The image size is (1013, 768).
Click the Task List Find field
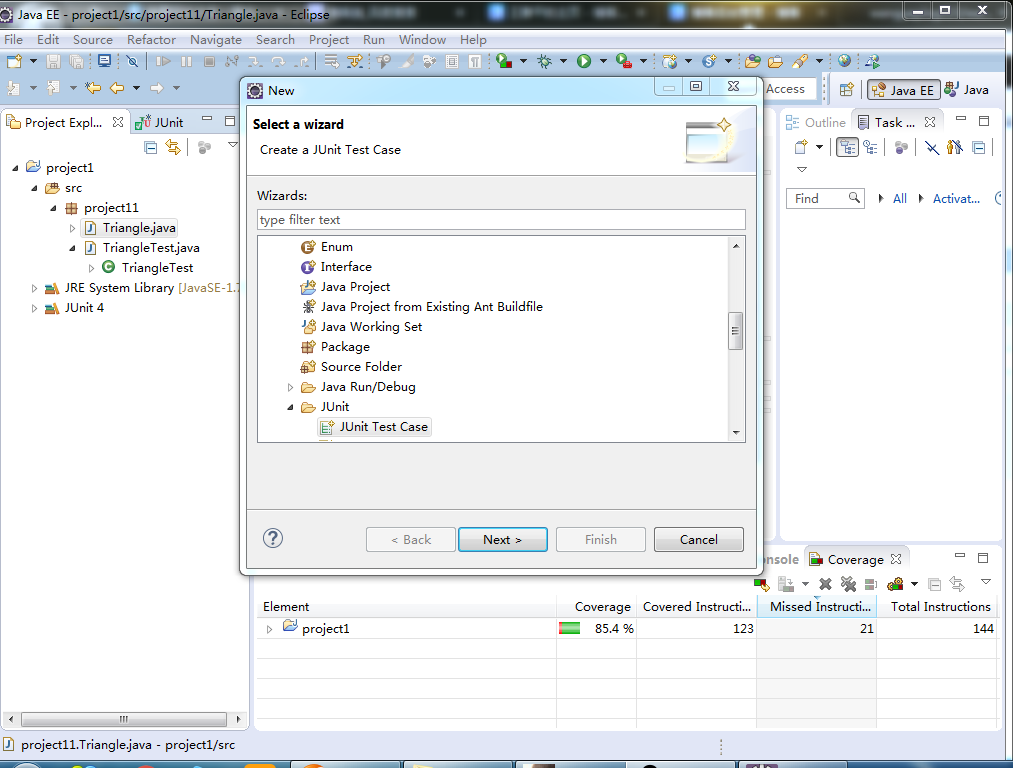pyautogui.click(x=825, y=198)
